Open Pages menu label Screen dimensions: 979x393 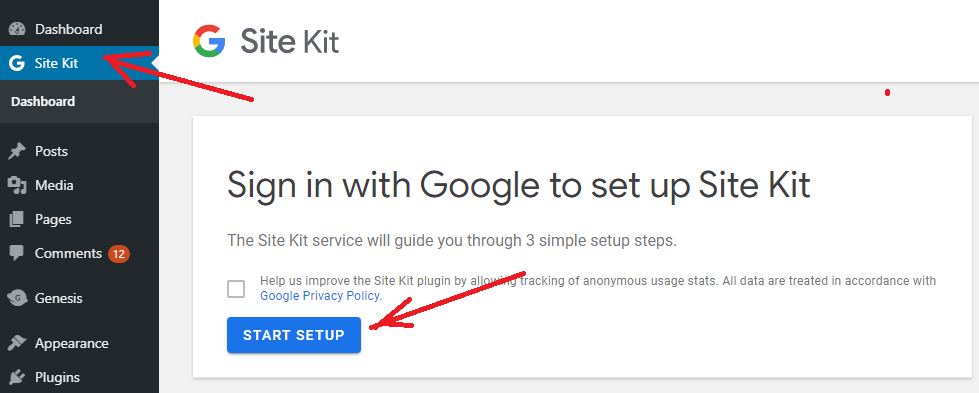(53, 219)
